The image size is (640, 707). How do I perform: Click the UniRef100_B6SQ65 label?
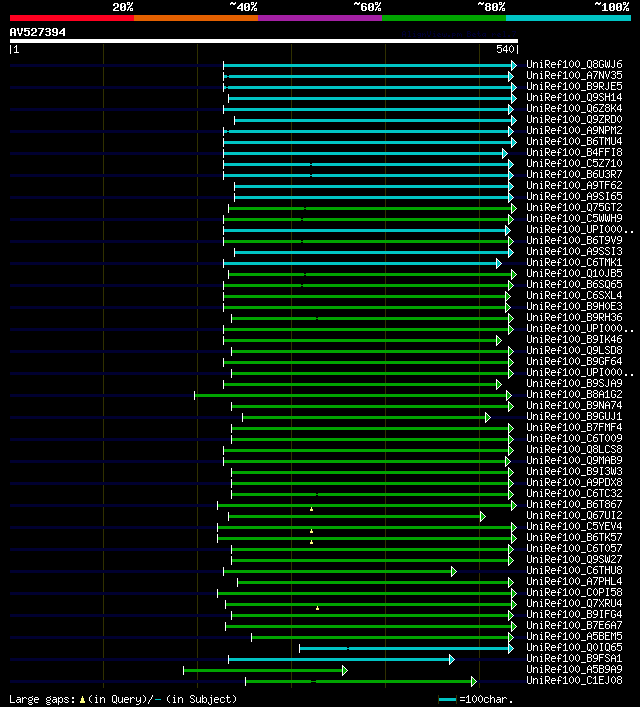tap(574, 284)
